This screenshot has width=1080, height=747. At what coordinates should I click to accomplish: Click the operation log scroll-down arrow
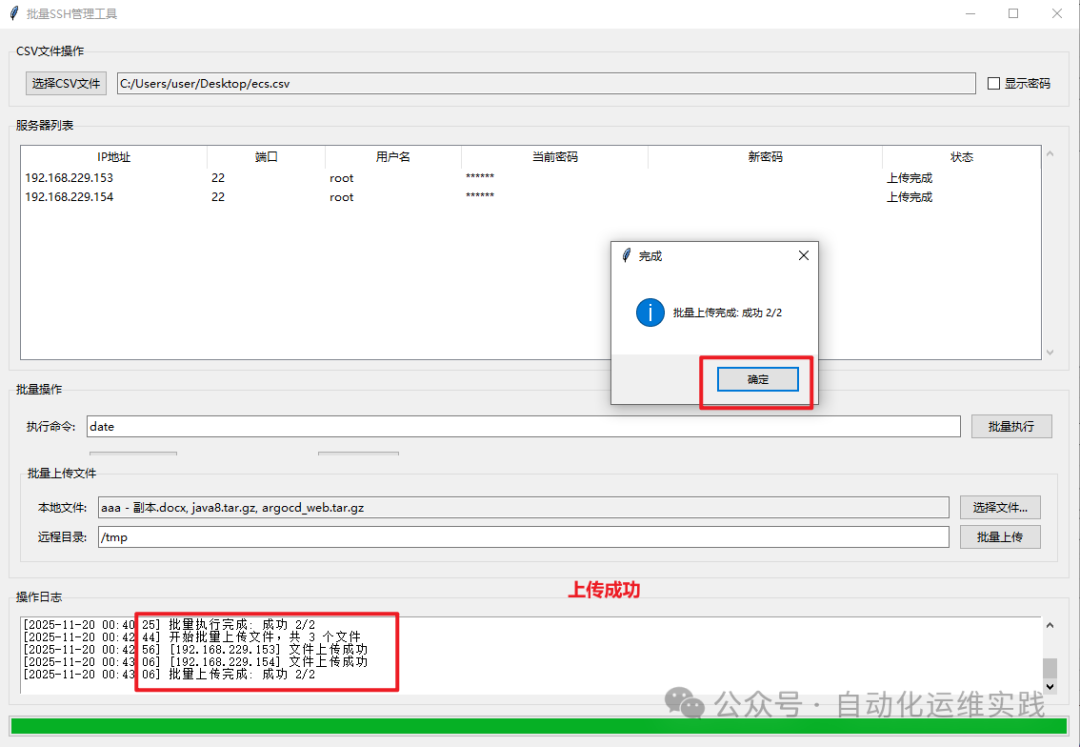coord(1050,686)
